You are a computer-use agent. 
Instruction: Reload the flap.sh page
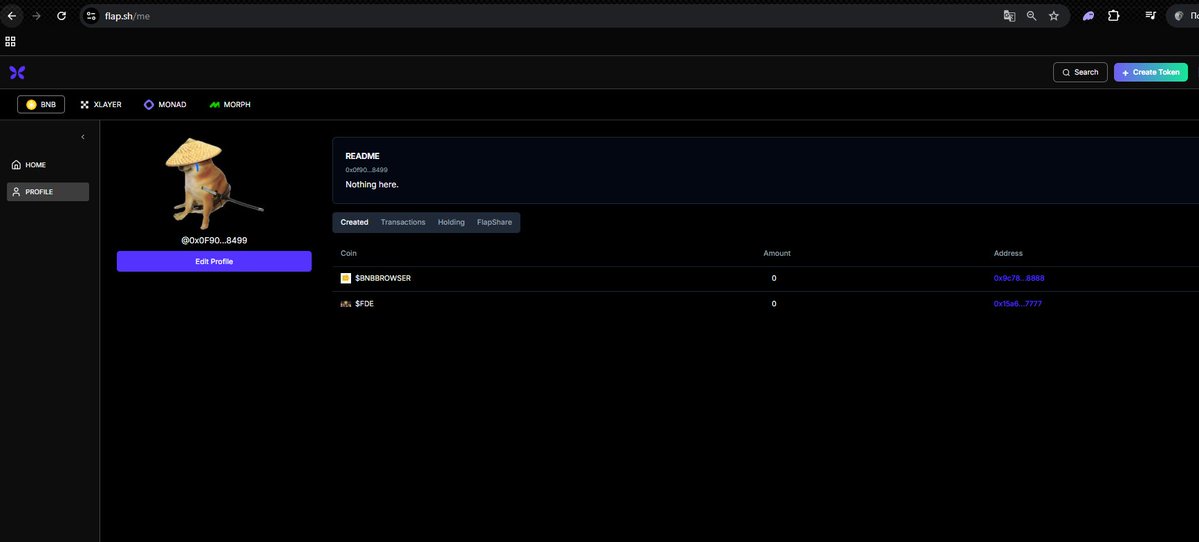click(x=61, y=15)
